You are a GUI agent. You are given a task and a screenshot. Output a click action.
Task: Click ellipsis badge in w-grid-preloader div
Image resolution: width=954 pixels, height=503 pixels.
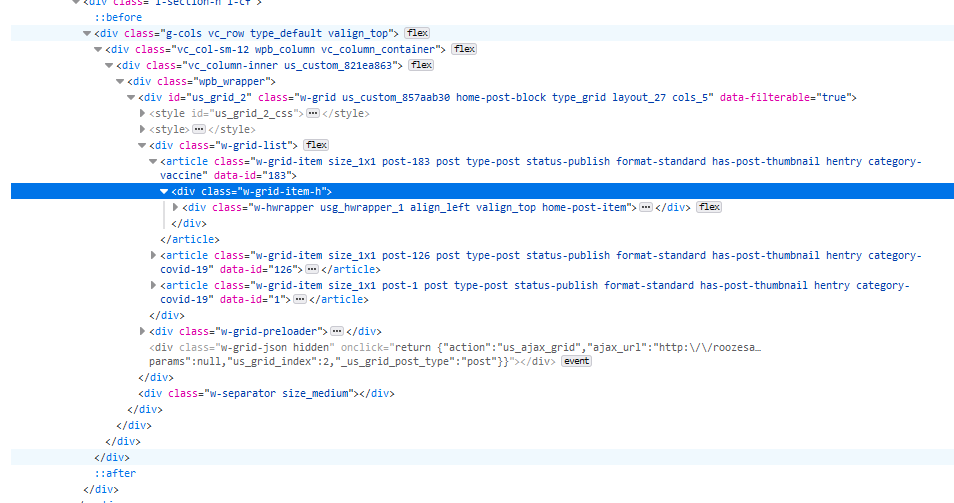click(337, 331)
